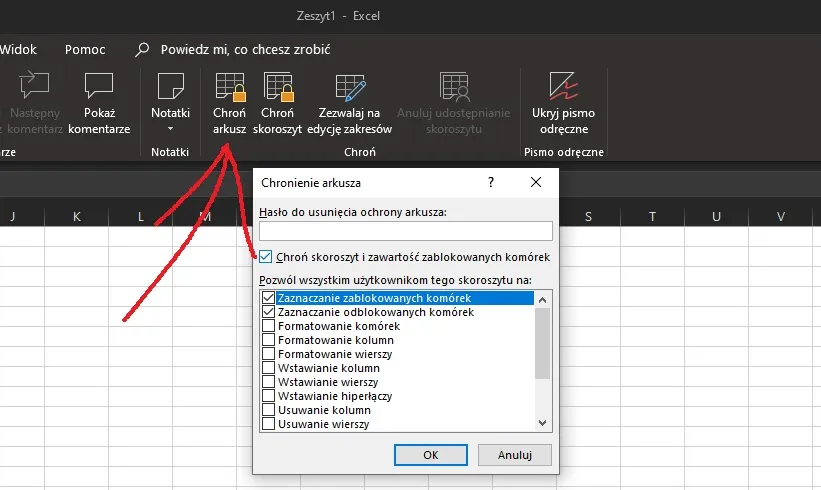Open the Pomoc ribbon tab

85,49
